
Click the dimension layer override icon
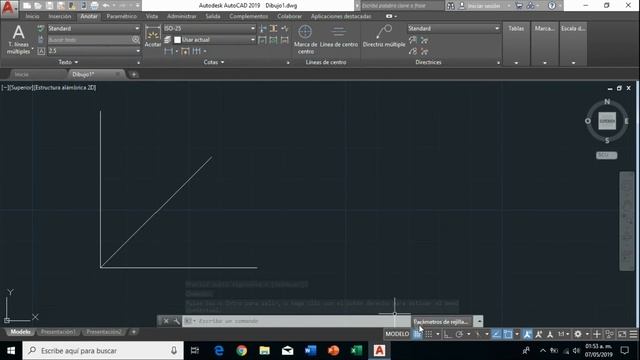point(167,40)
